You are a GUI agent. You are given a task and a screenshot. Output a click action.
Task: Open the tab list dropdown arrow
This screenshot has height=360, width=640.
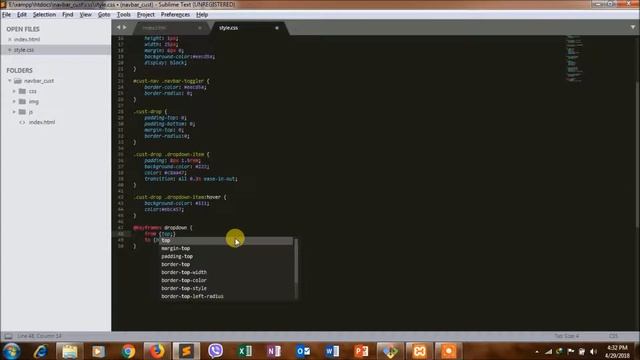coord(633,27)
